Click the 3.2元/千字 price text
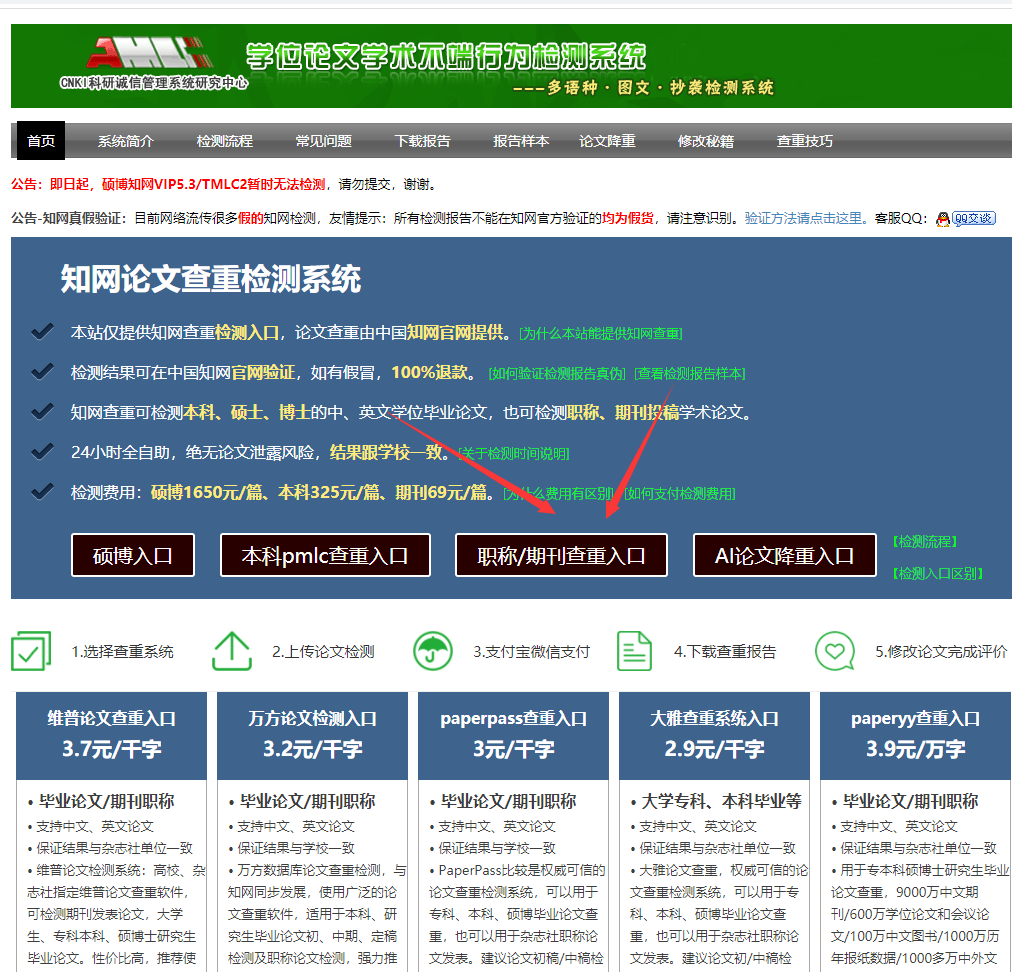This screenshot has height=972, width=1012. coord(312,749)
